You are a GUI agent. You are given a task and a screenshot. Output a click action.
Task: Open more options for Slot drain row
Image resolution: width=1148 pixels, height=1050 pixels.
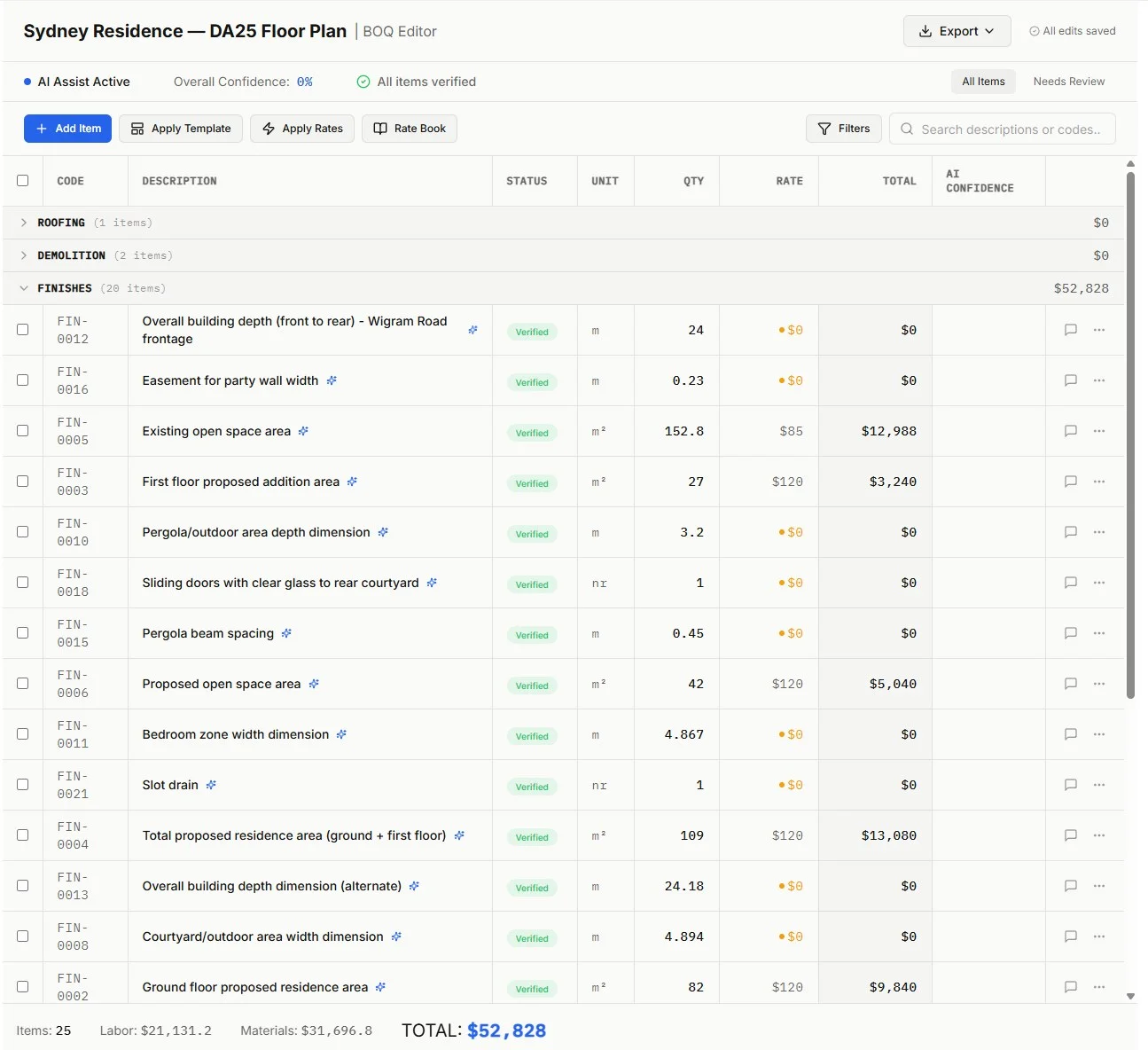coord(1099,785)
